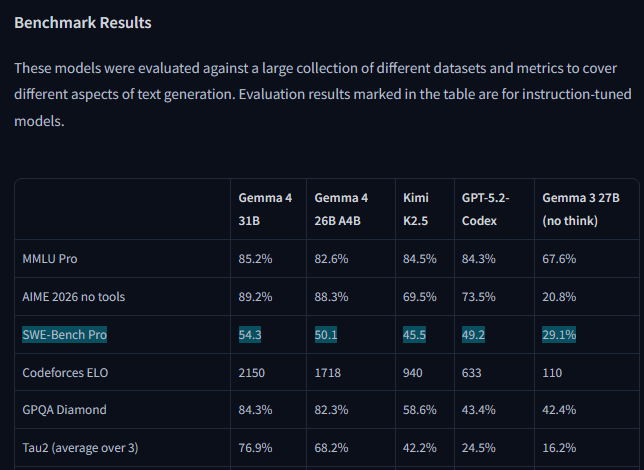
Task: Click the 76.9% Tau2 value
Action: (255, 447)
